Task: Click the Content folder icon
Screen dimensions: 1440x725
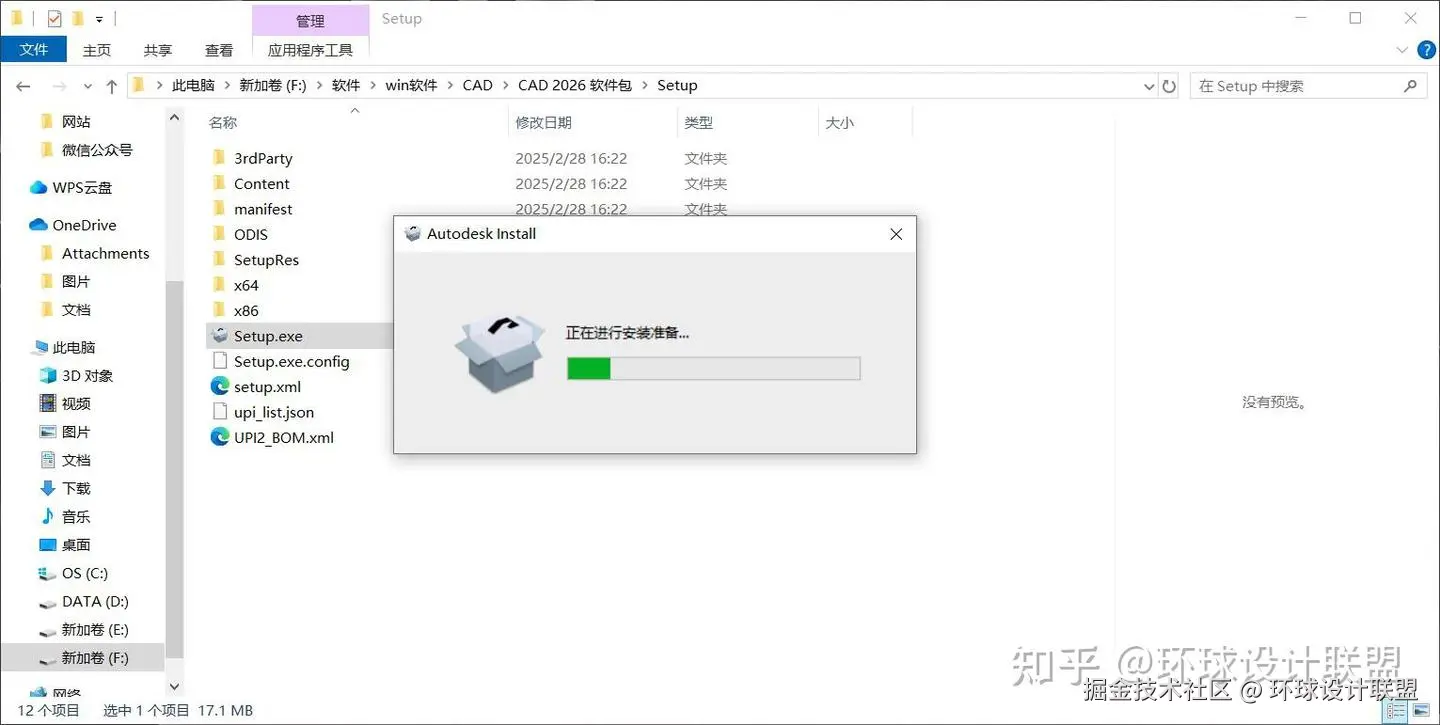Action: click(x=220, y=184)
